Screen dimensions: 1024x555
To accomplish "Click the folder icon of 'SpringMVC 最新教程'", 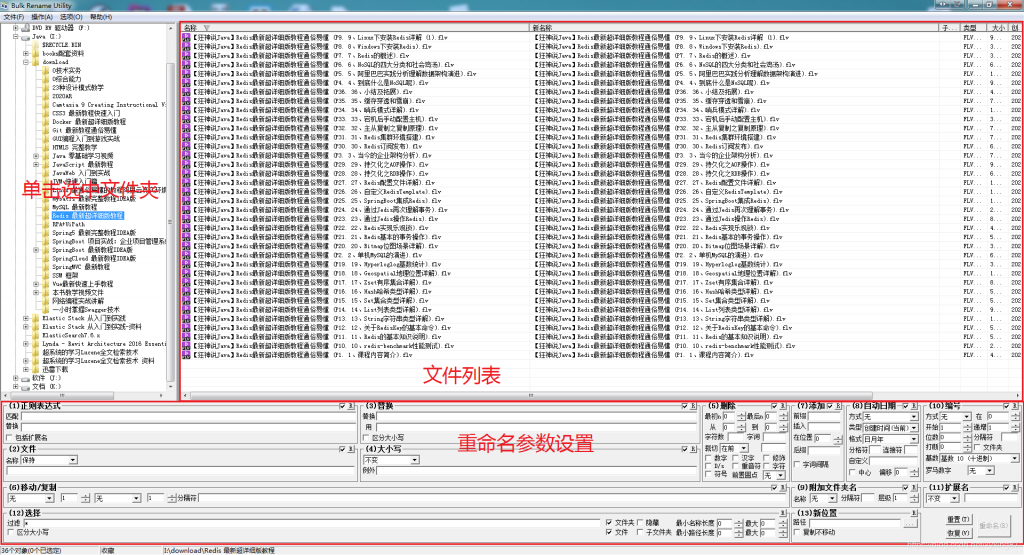I will pyautogui.click(x=46, y=267).
